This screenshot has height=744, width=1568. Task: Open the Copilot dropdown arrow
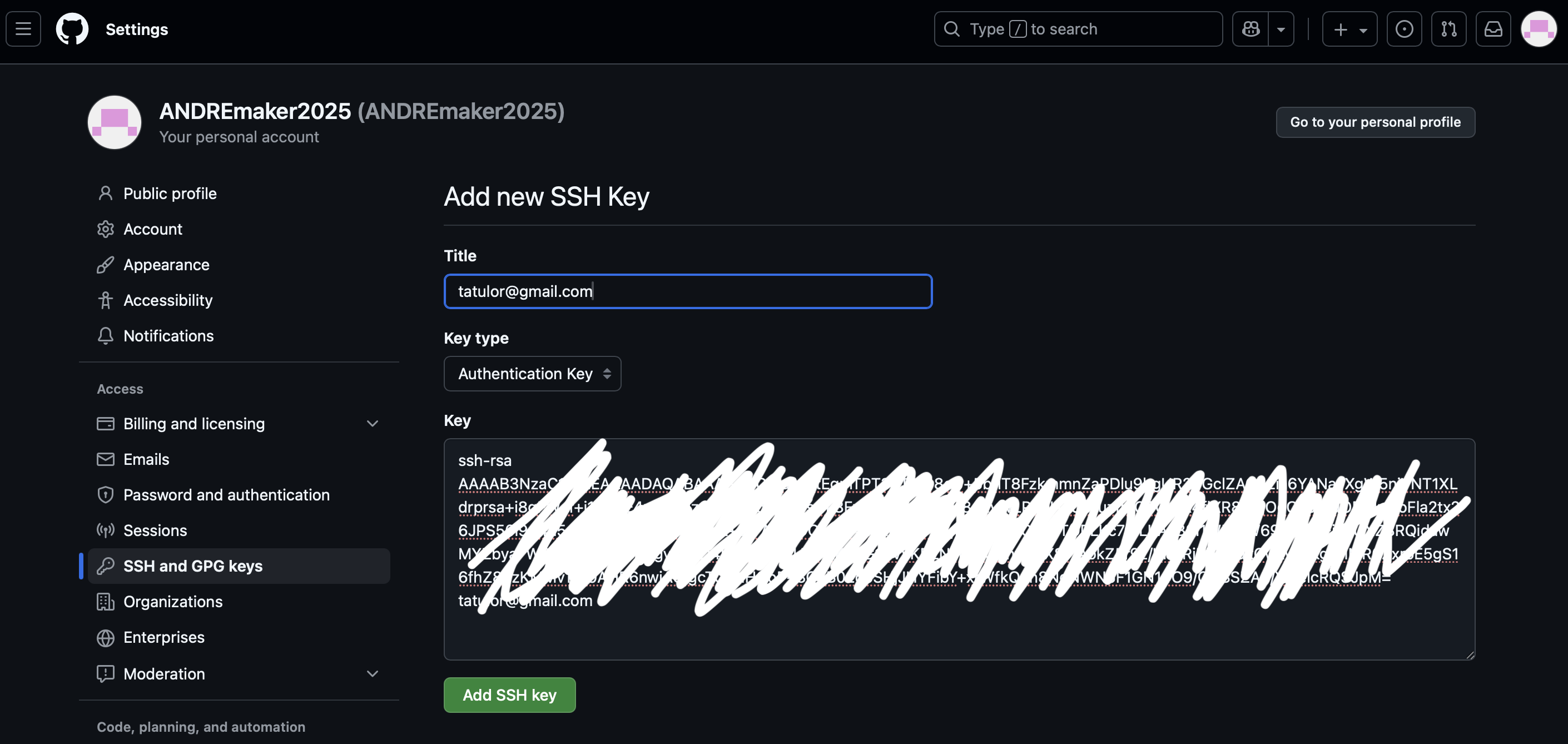pos(1281,28)
